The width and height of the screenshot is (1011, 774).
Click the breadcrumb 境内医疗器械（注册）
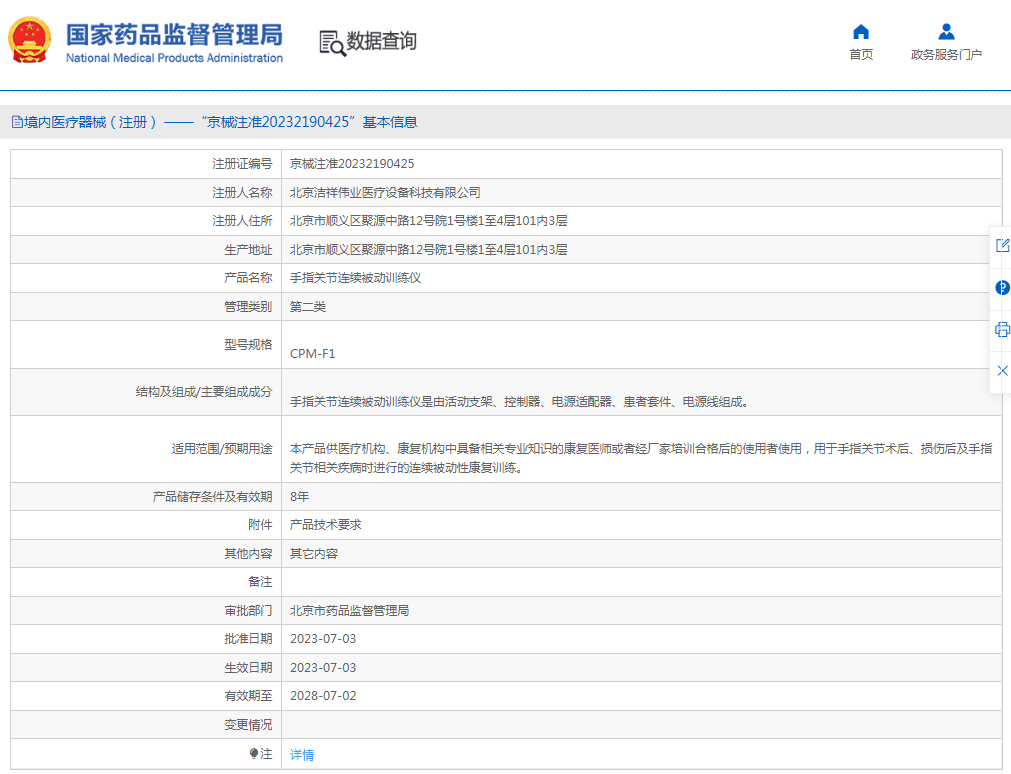tap(90, 122)
